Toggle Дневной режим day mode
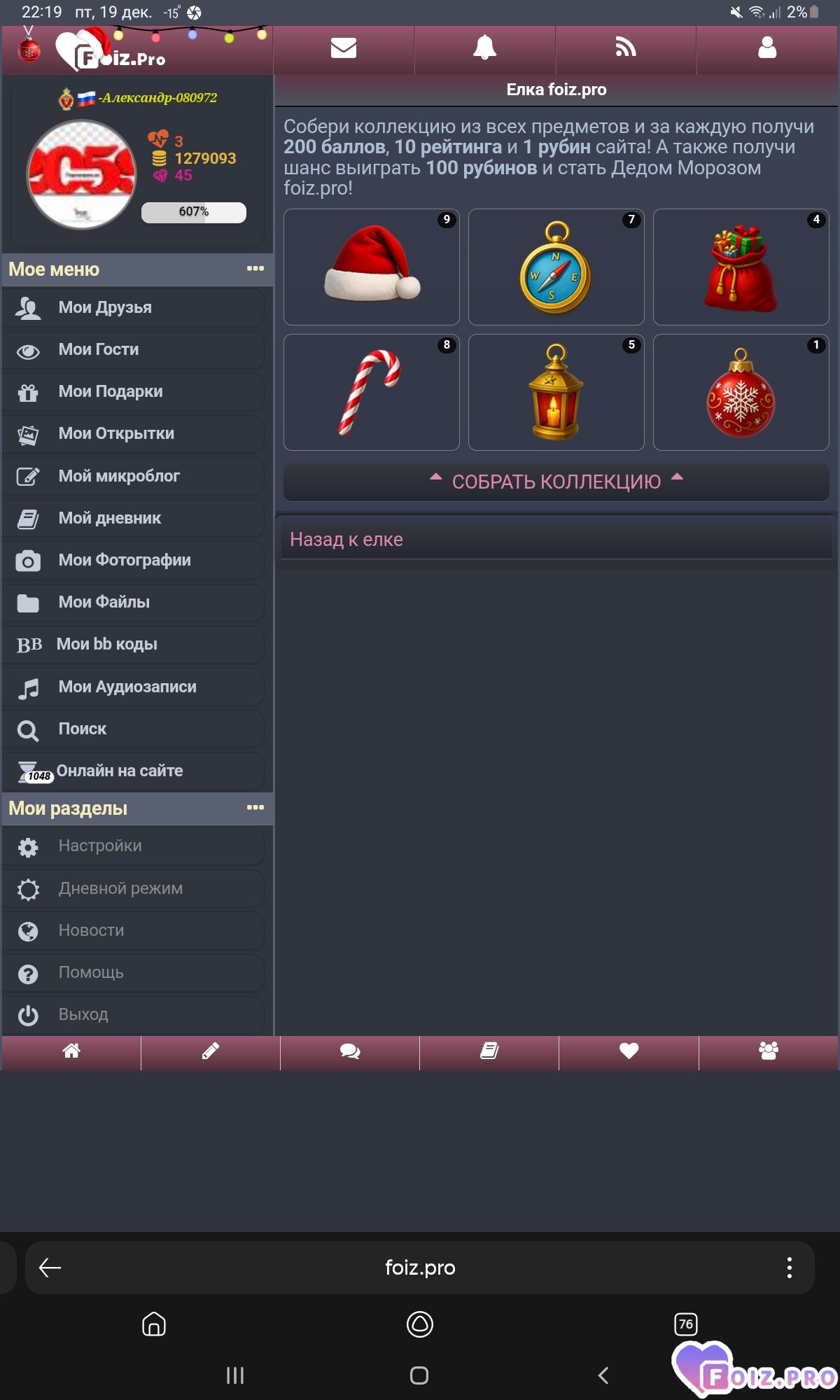The height and width of the screenshot is (1400, 840). pyautogui.click(x=134, y=888)
